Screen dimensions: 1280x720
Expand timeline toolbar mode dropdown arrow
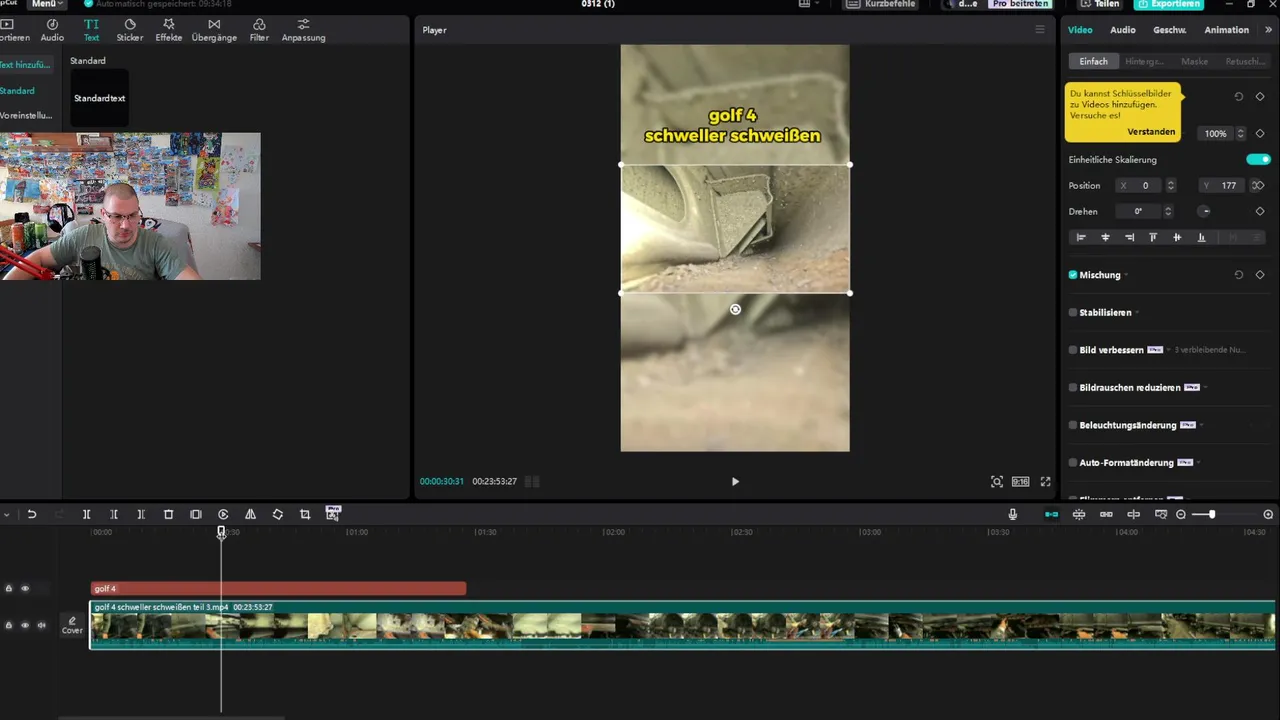point(6,514)
